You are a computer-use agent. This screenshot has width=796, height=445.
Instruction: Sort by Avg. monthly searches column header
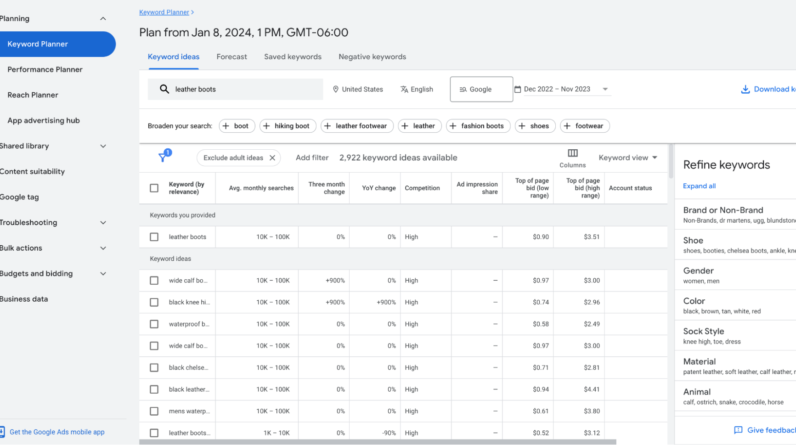click(261, 188)
